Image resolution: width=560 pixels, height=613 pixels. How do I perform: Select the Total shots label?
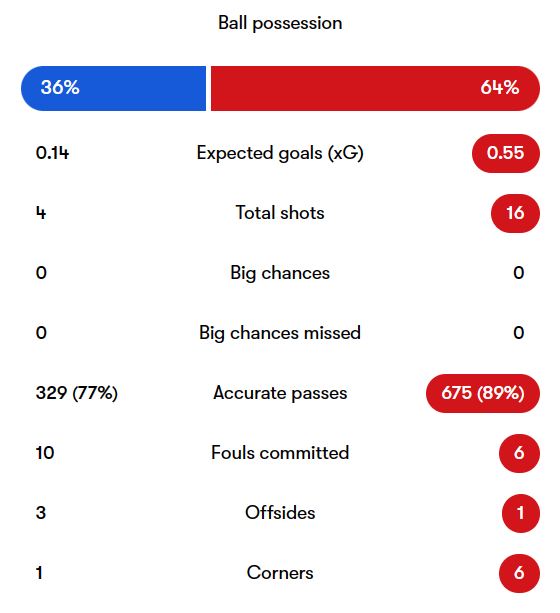coord(280,213)
